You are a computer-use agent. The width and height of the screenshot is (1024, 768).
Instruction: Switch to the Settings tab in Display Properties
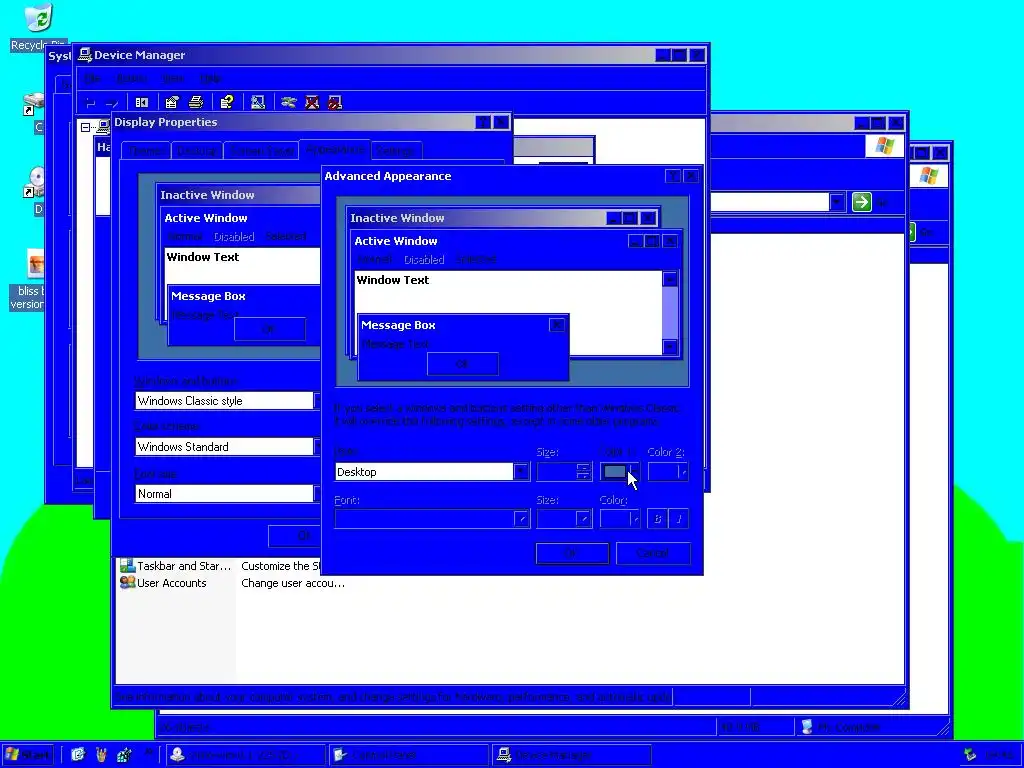[x=396, y=151]
